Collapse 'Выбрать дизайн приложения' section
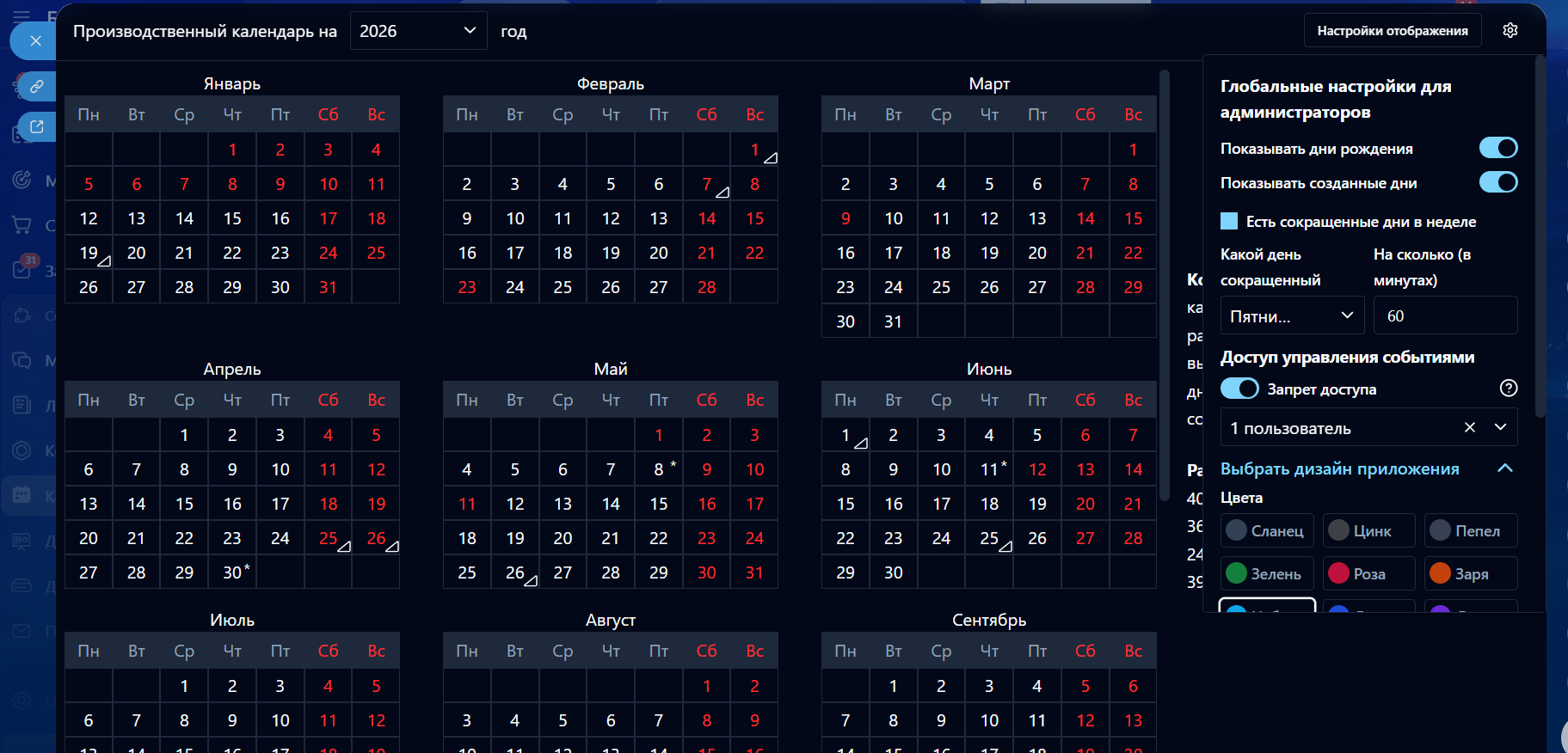1568x753 pixels. pyautogui.click(x=1505, y=468)
